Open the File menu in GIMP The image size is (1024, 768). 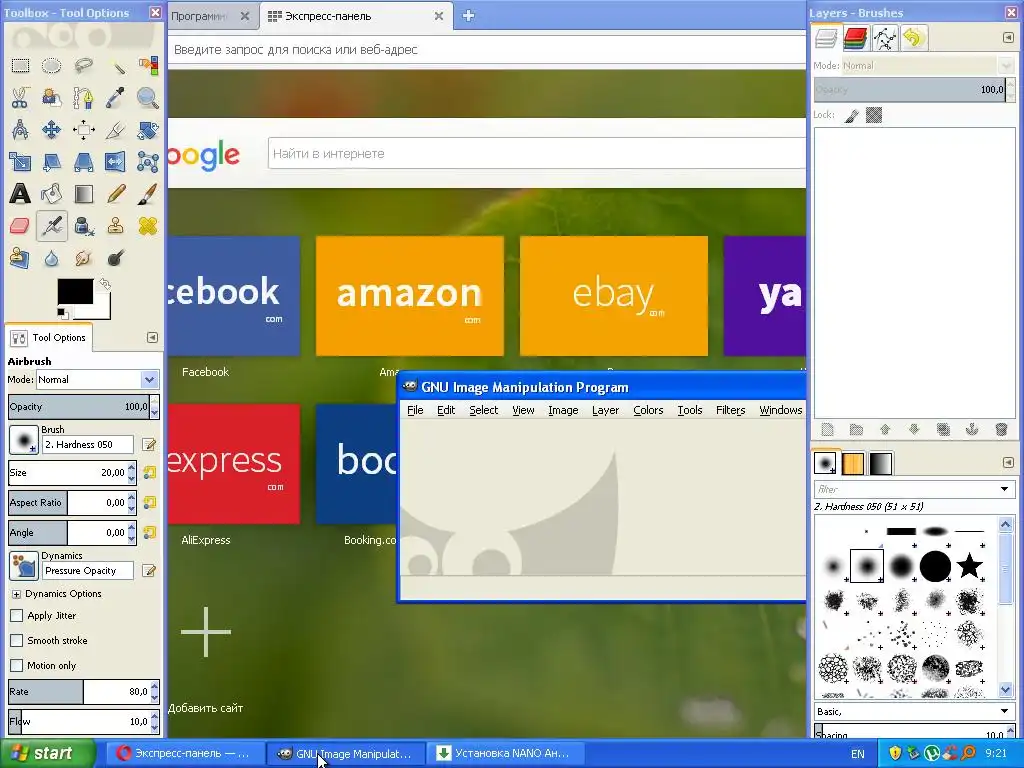(415, 410)
